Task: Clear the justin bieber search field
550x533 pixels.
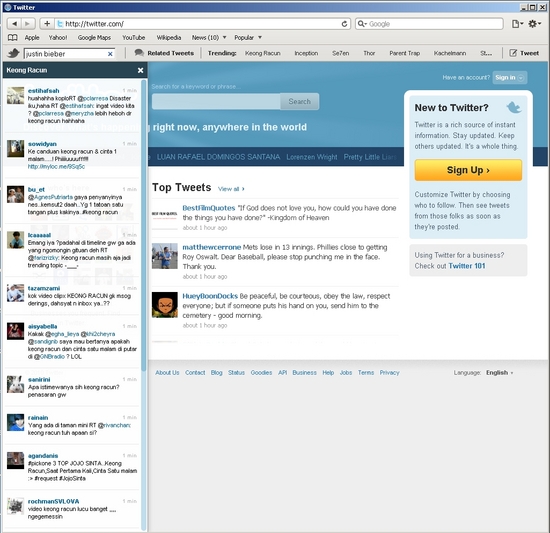Action: (110, 54)
